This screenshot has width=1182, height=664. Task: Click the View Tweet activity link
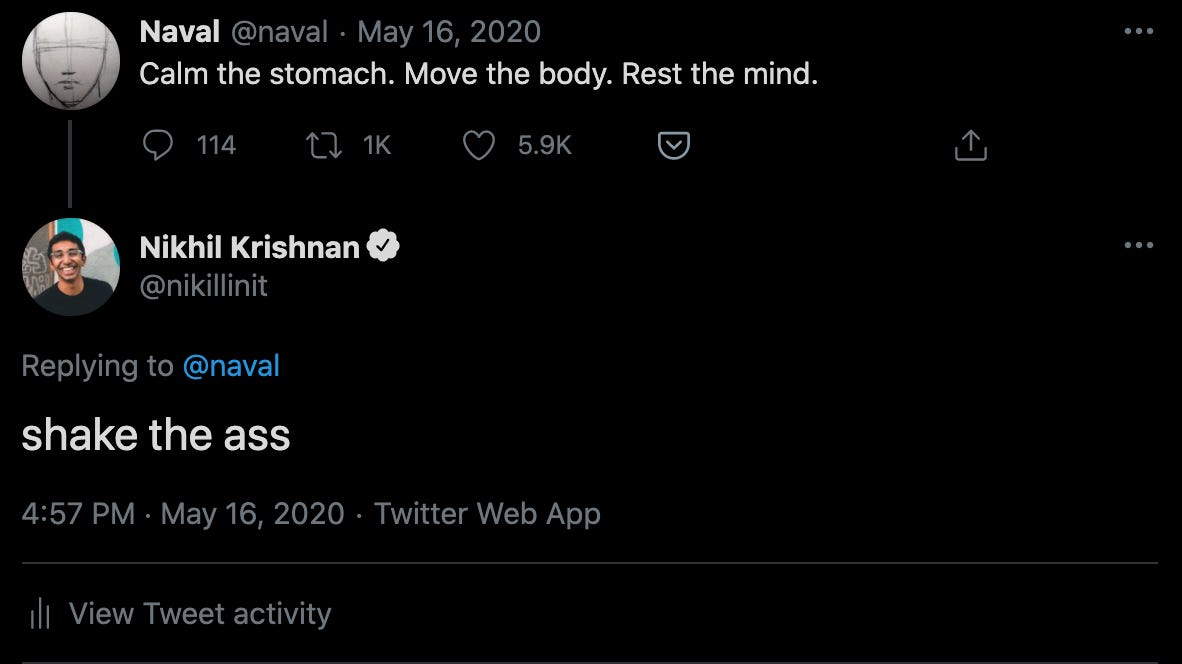tap(199, 613)
